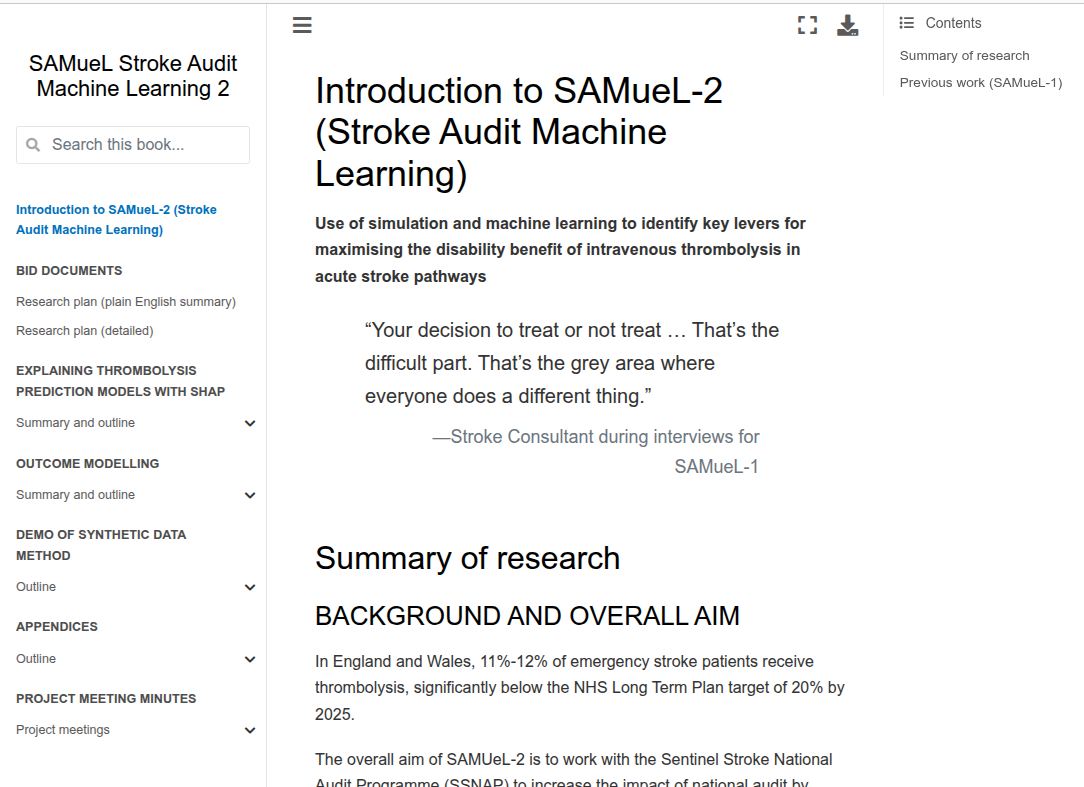This screenshot has height=787, width=1084.
Task: Toggle the sidebar with the hamburger icon
Action: click(x=302, y=26)
